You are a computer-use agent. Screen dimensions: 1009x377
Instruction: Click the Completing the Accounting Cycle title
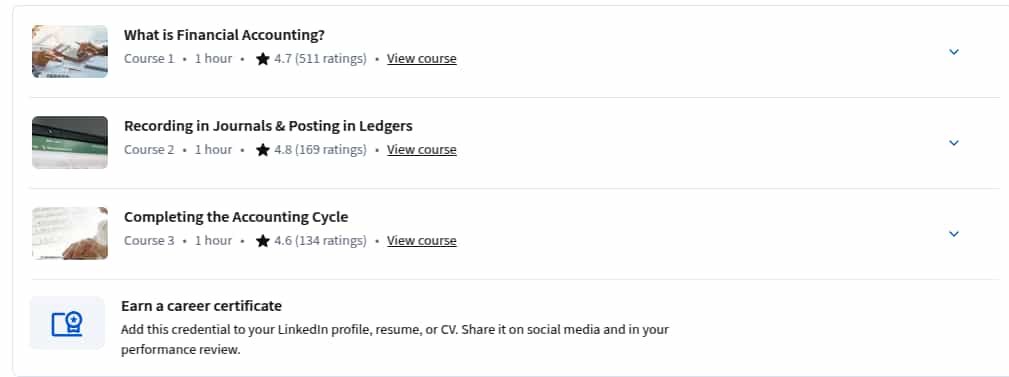coord(236,217)
